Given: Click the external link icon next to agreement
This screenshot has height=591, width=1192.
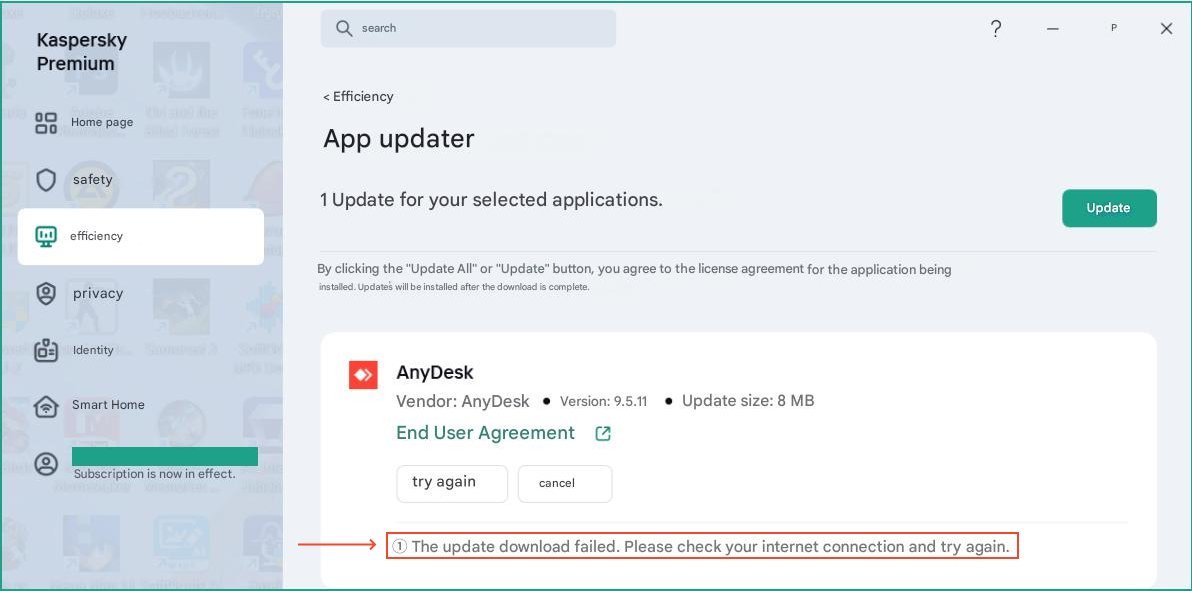Looking at the screenshot, I should [x=603, y=434].
